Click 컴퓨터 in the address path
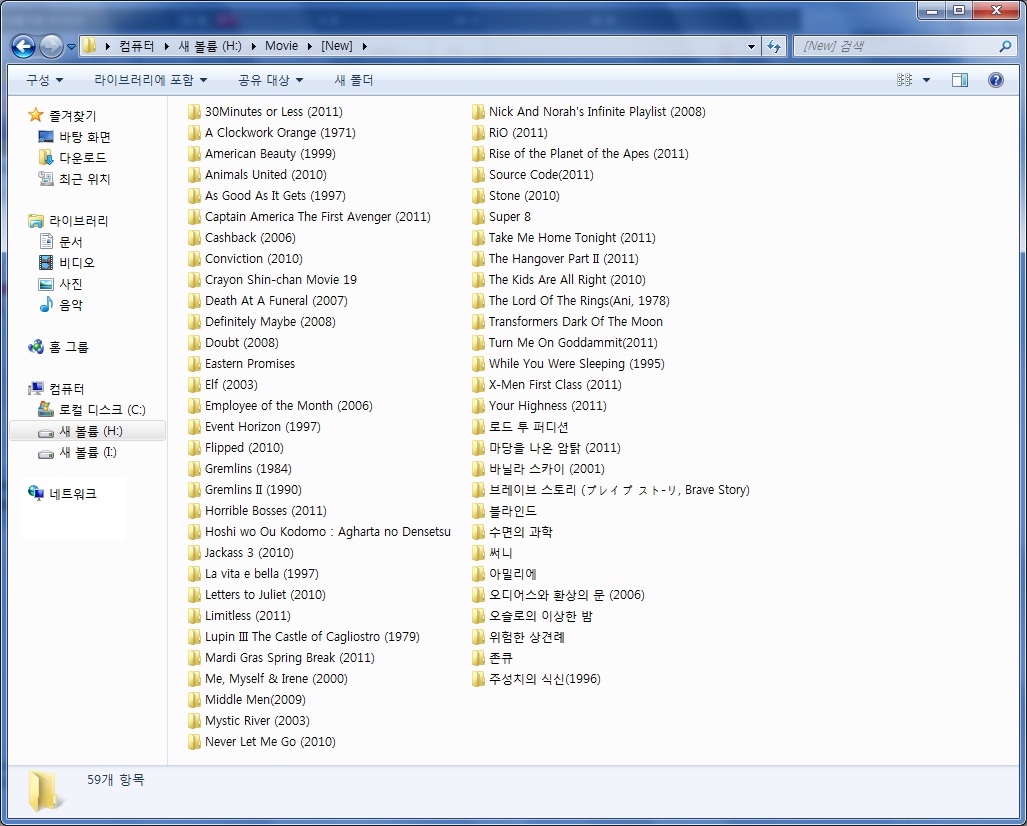This screenshot has width=1027, height=826. (137, 46)
